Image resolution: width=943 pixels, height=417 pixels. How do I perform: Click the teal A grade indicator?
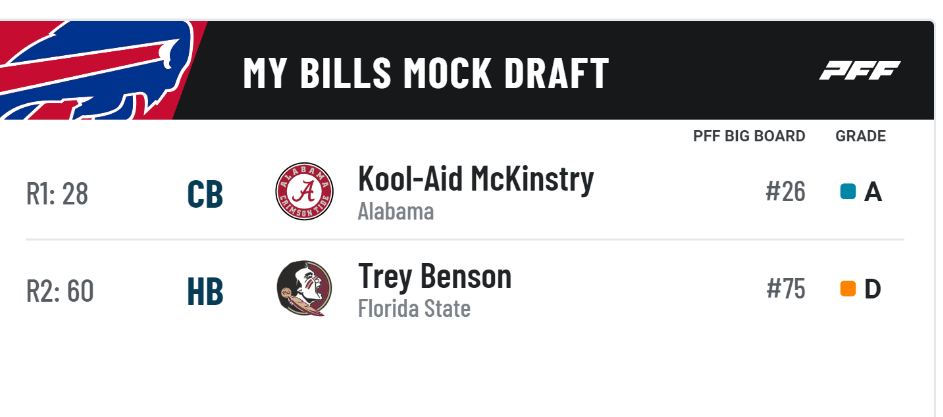(x=848, y=192)
